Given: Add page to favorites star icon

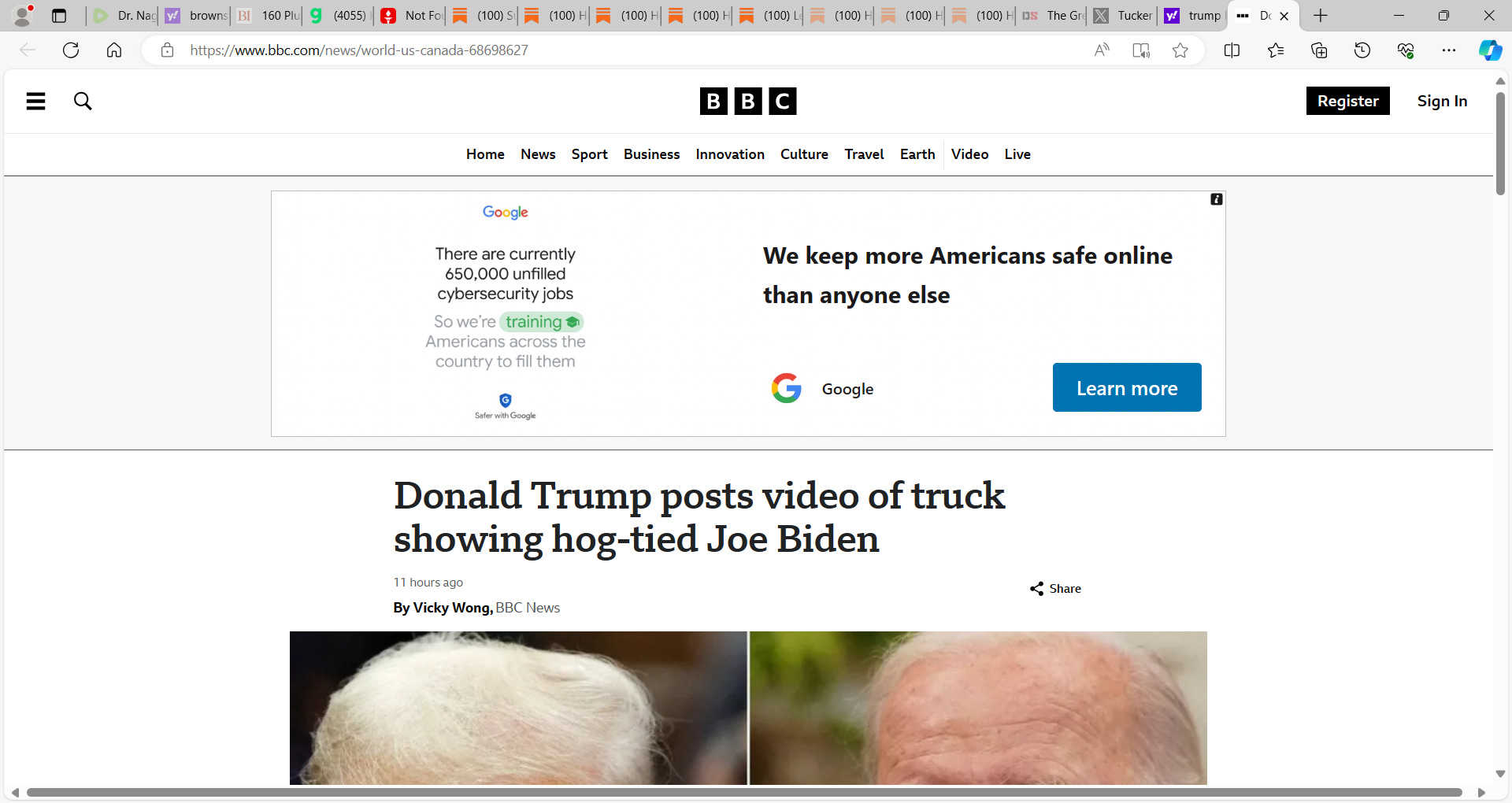Looking at the screenshot, I should pos(1180,50).
